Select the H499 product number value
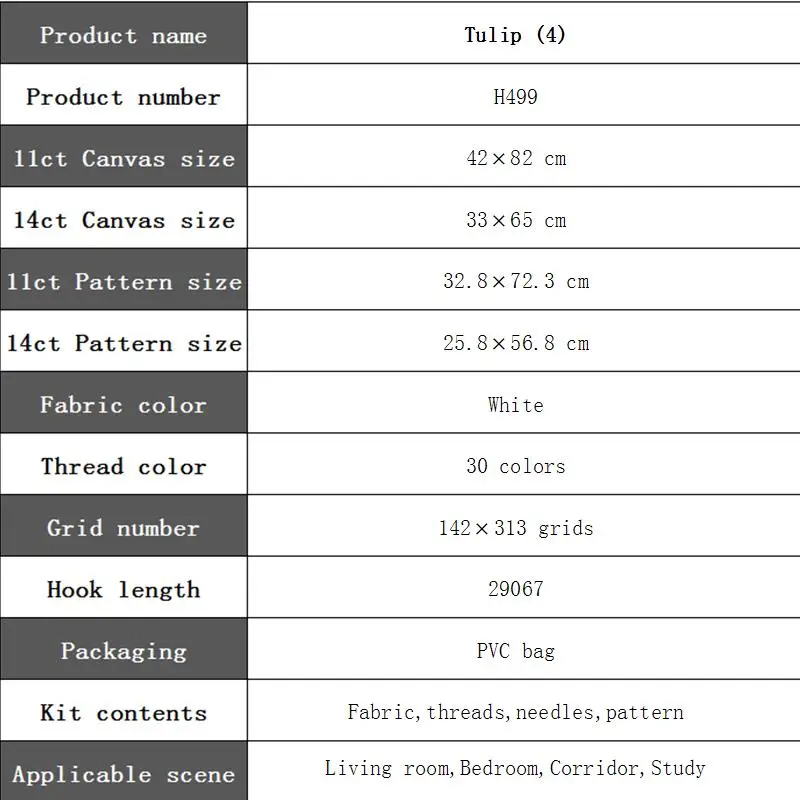 coord(515,96)
